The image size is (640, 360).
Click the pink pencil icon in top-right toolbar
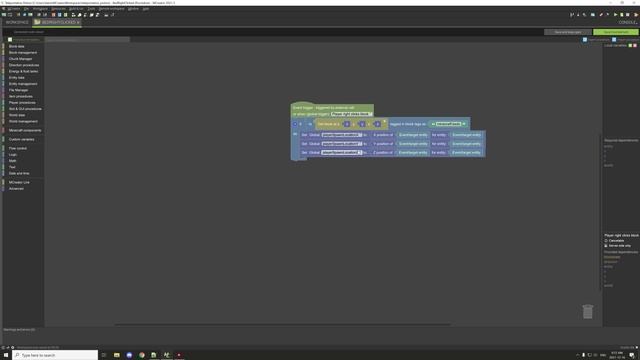pyautogui.click(x=601, y=15)
